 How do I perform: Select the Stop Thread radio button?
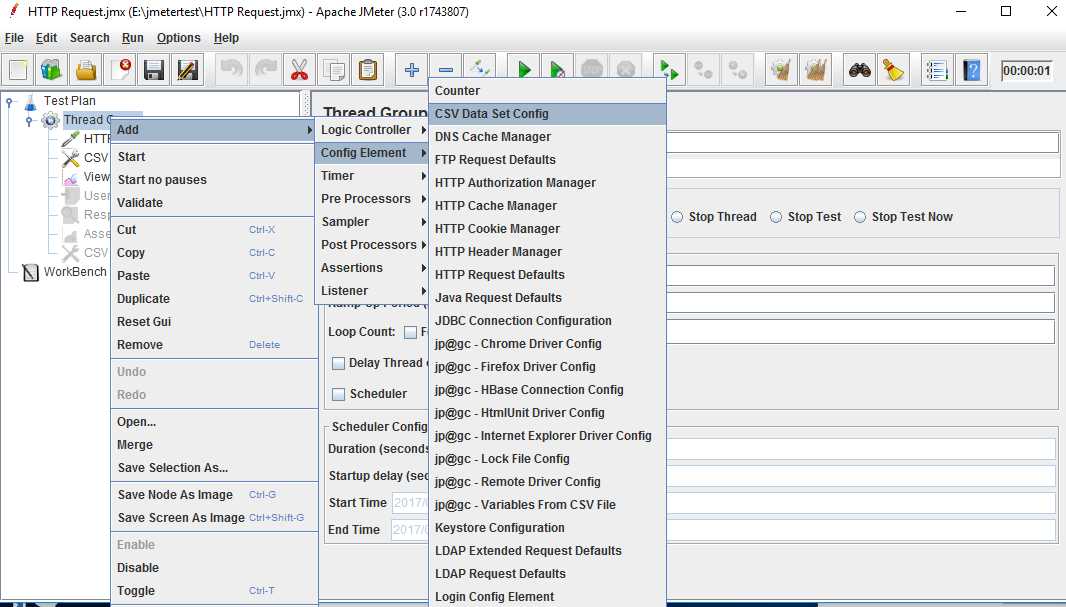(x=677, y=217)
